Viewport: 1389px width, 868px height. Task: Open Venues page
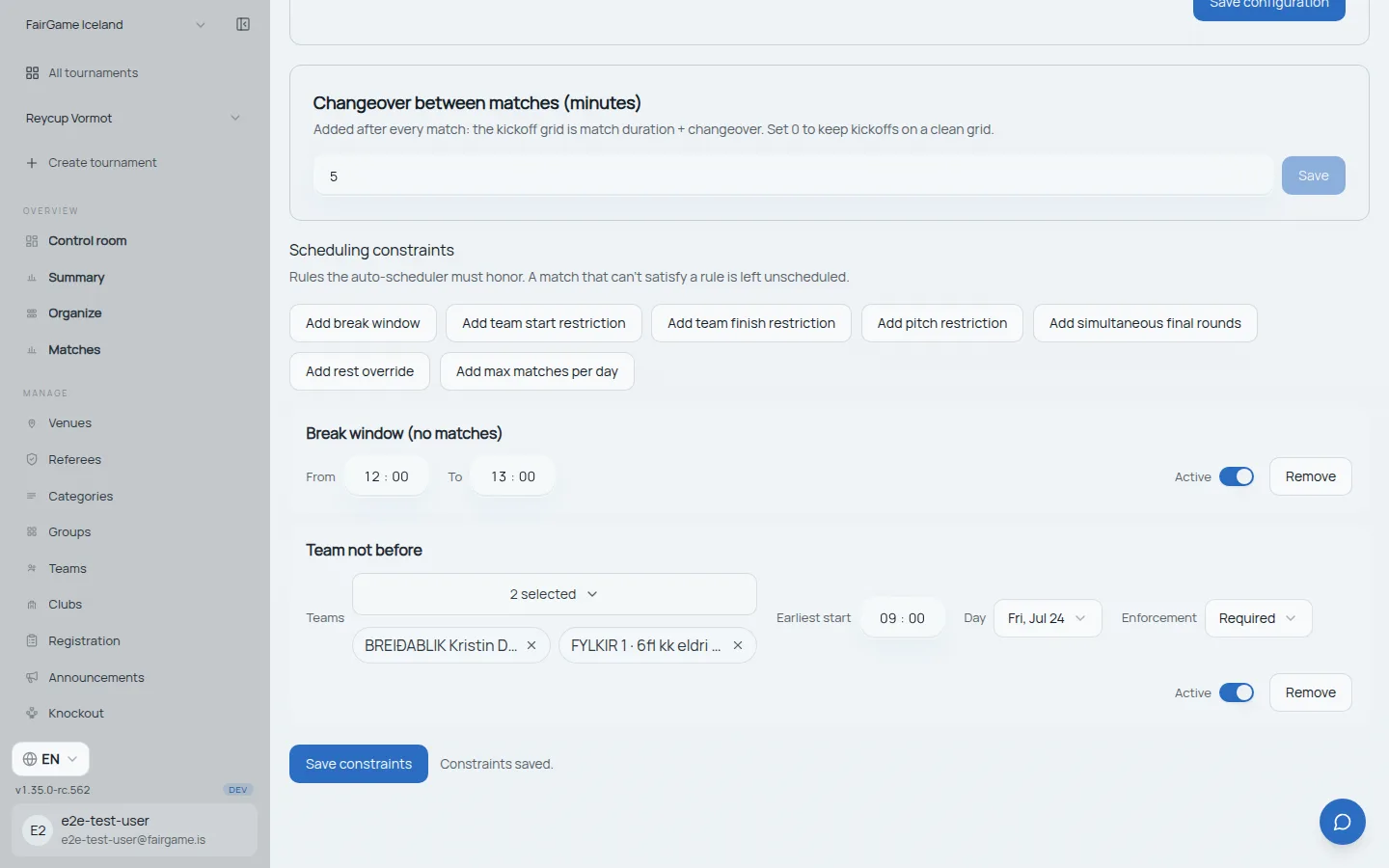(69, 423)
